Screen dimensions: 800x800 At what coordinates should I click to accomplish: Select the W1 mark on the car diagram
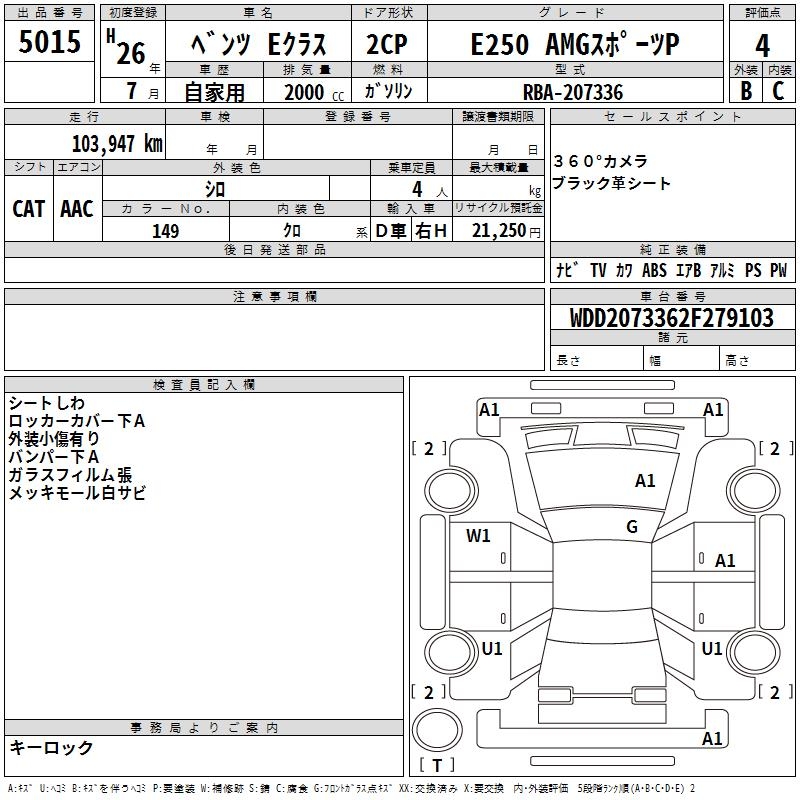pyautogui.click(x=479, y=535)
